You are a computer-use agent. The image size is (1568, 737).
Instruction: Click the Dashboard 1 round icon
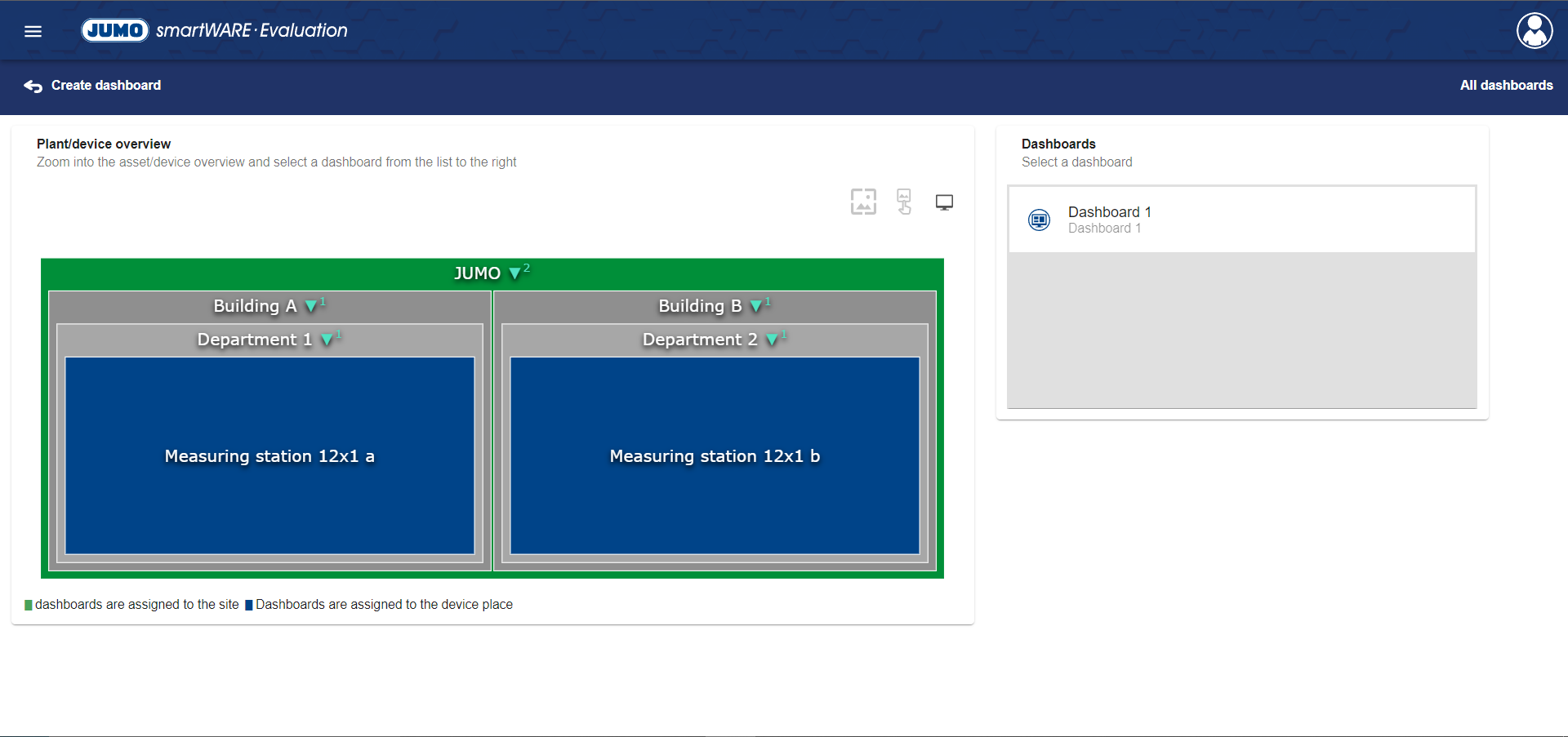[1039, 220]
